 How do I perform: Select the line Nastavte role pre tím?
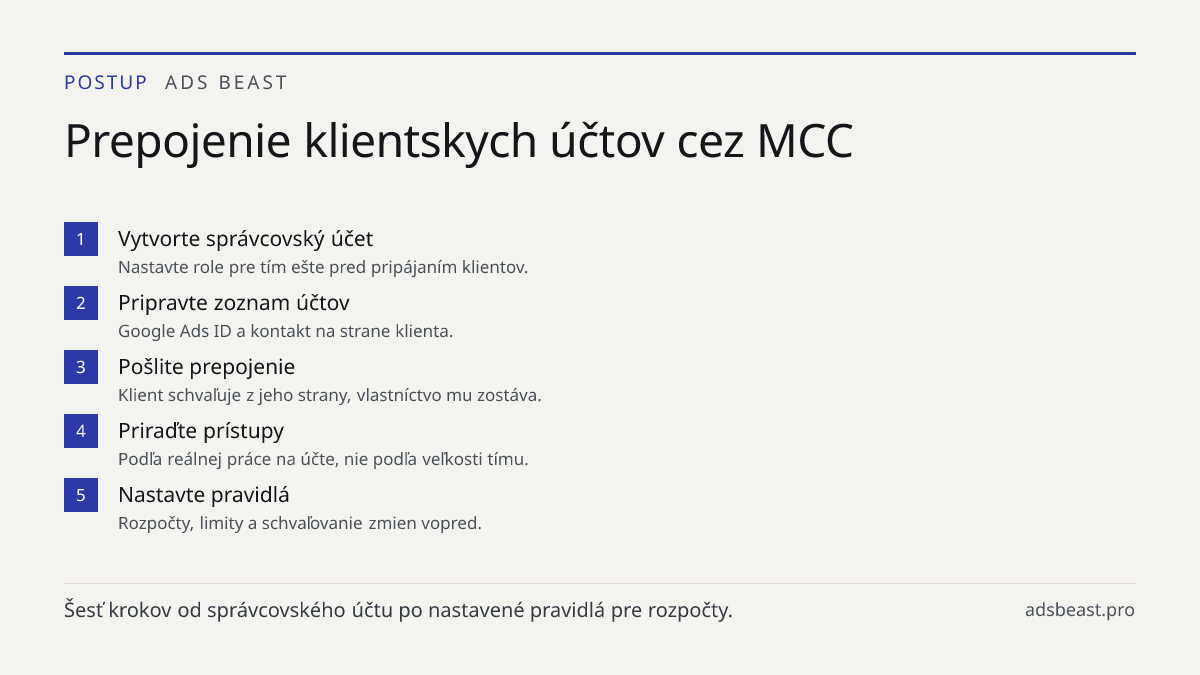[323, 267]
